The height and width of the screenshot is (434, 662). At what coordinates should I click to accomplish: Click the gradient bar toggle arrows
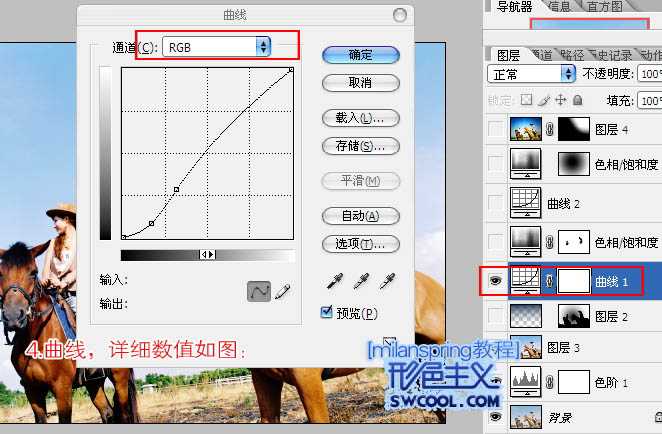[207, 255]
